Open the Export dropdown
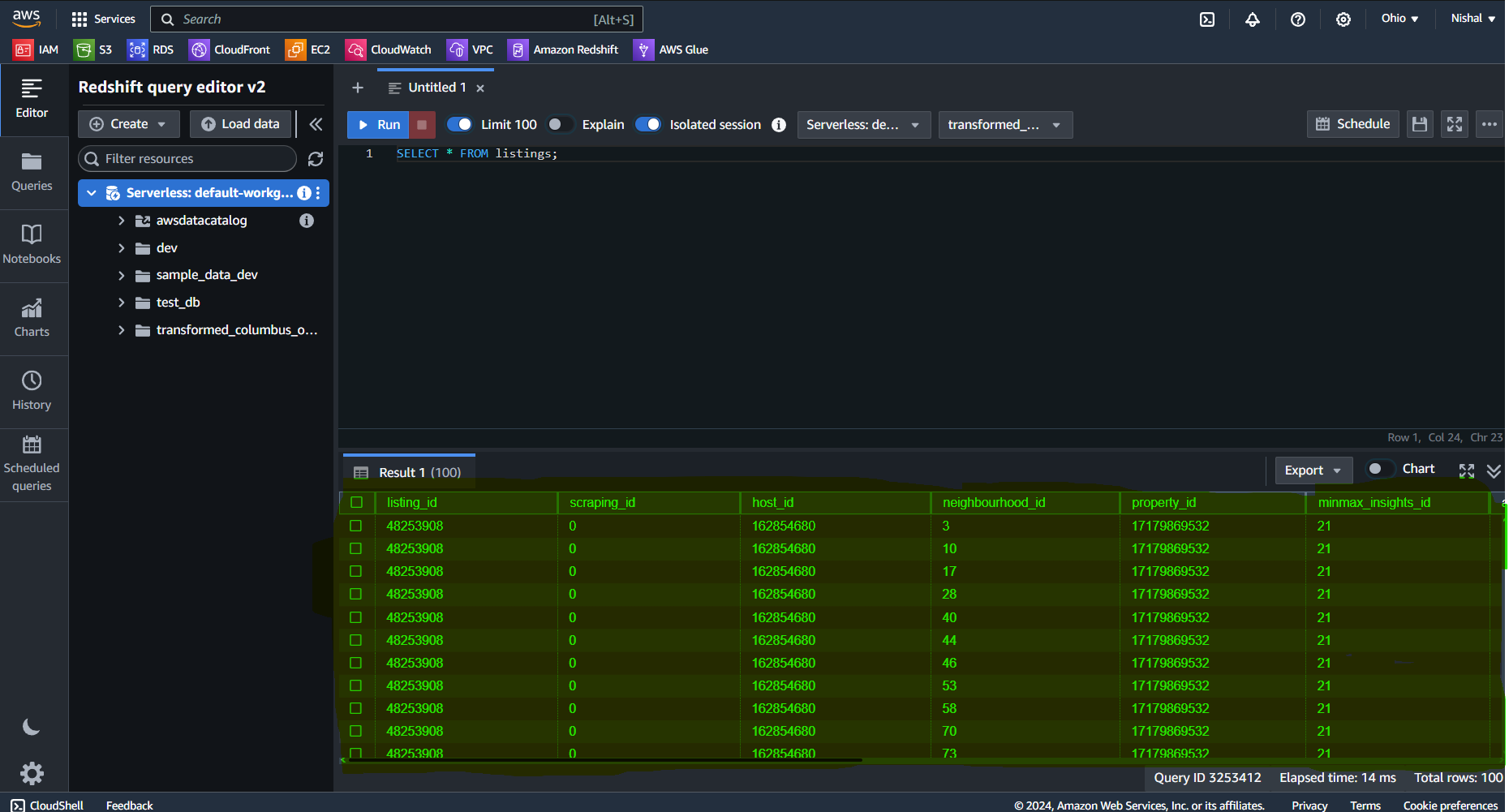 pyautogui.click(x=1313, y=470)
